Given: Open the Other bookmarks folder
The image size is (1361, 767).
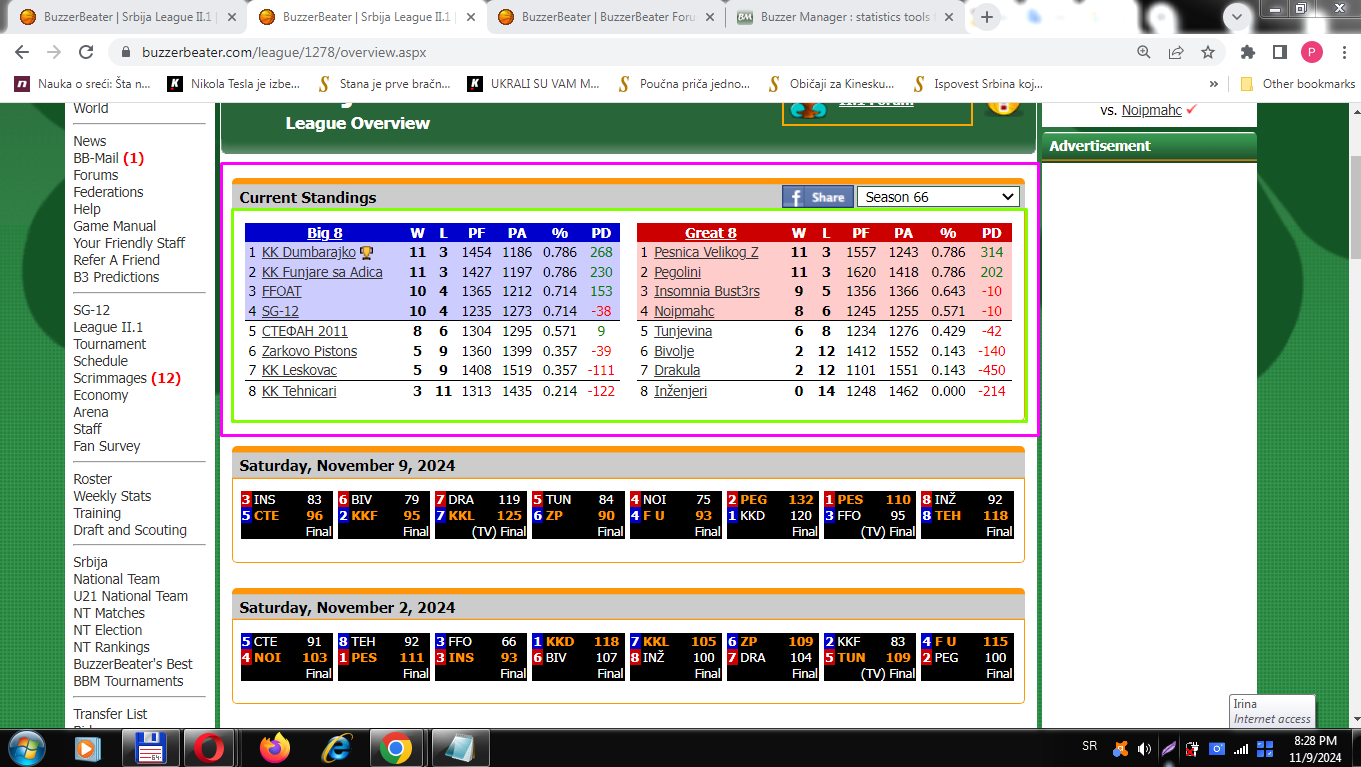Looking at the screenshot, I should tap(1297, 84).
